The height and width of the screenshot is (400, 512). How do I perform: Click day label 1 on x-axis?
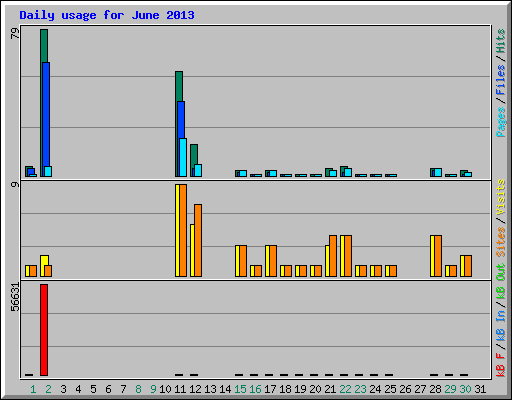[33, 389]
